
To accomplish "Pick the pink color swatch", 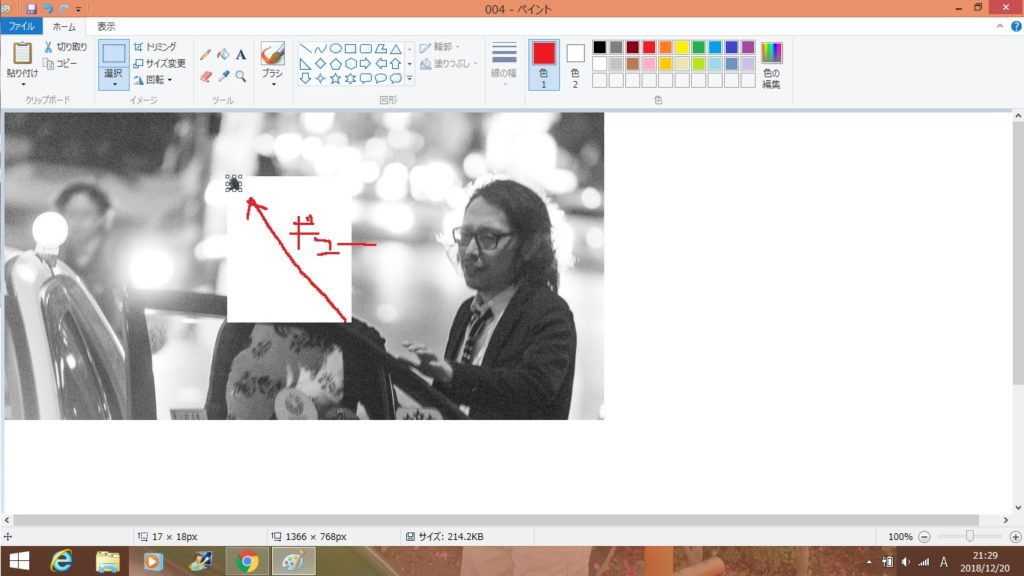I will coord(649,63).
